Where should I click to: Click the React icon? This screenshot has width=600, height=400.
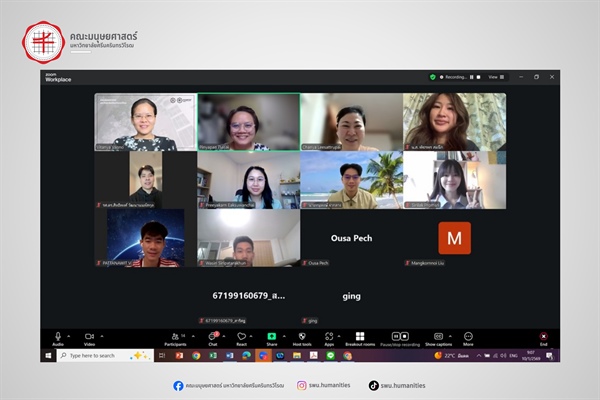point(241,337)
